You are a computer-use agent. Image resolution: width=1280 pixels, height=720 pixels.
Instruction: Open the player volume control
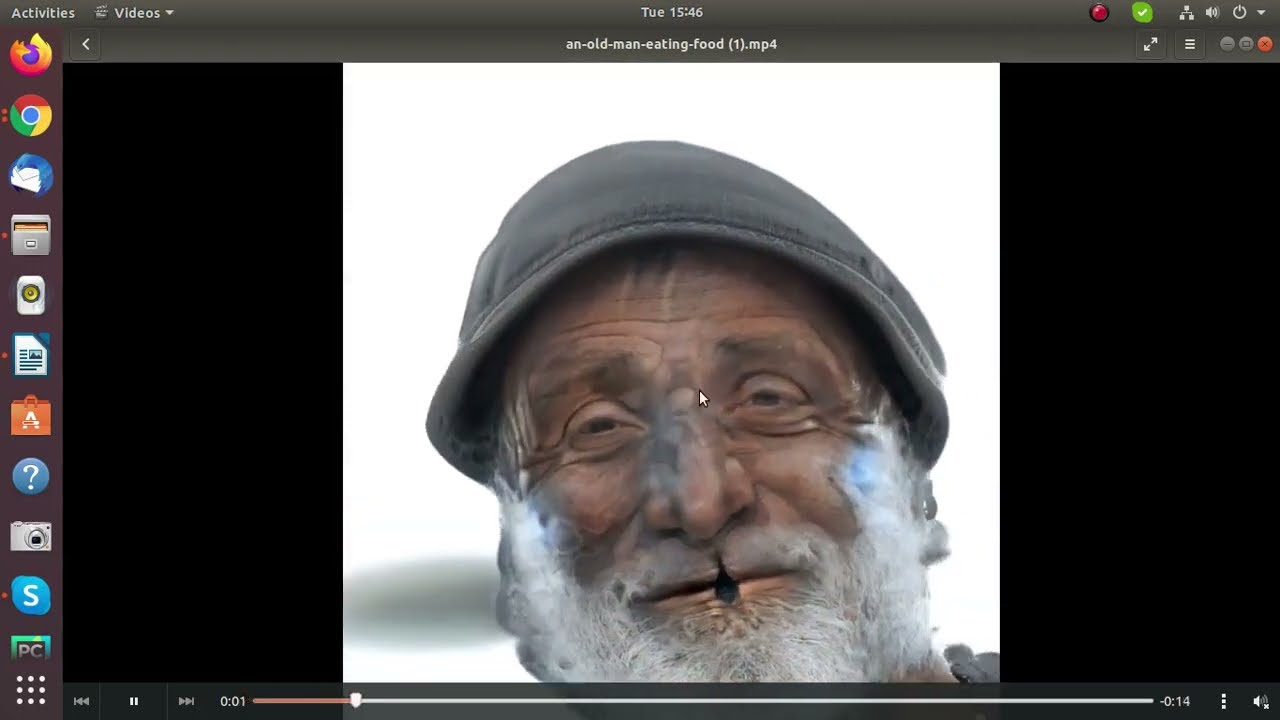[x=1261, y=701]
